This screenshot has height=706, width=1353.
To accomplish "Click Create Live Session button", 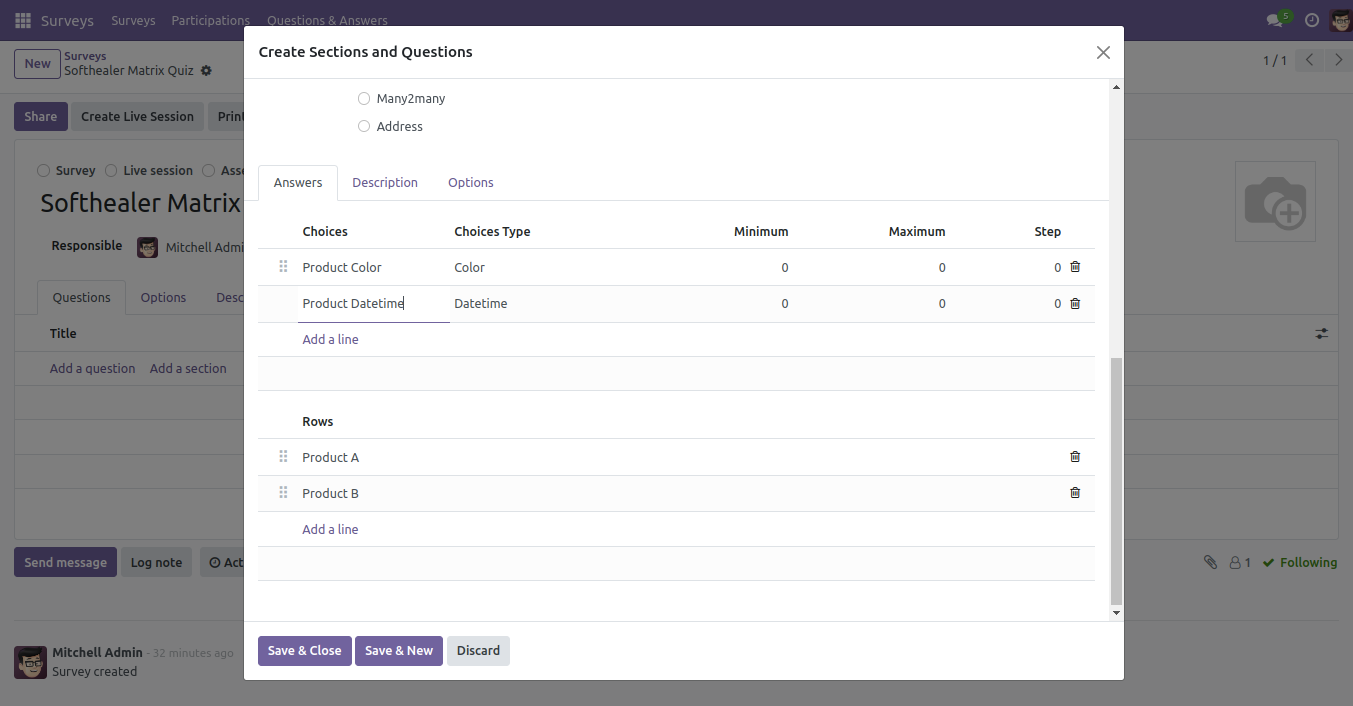I will click(137, 117).
